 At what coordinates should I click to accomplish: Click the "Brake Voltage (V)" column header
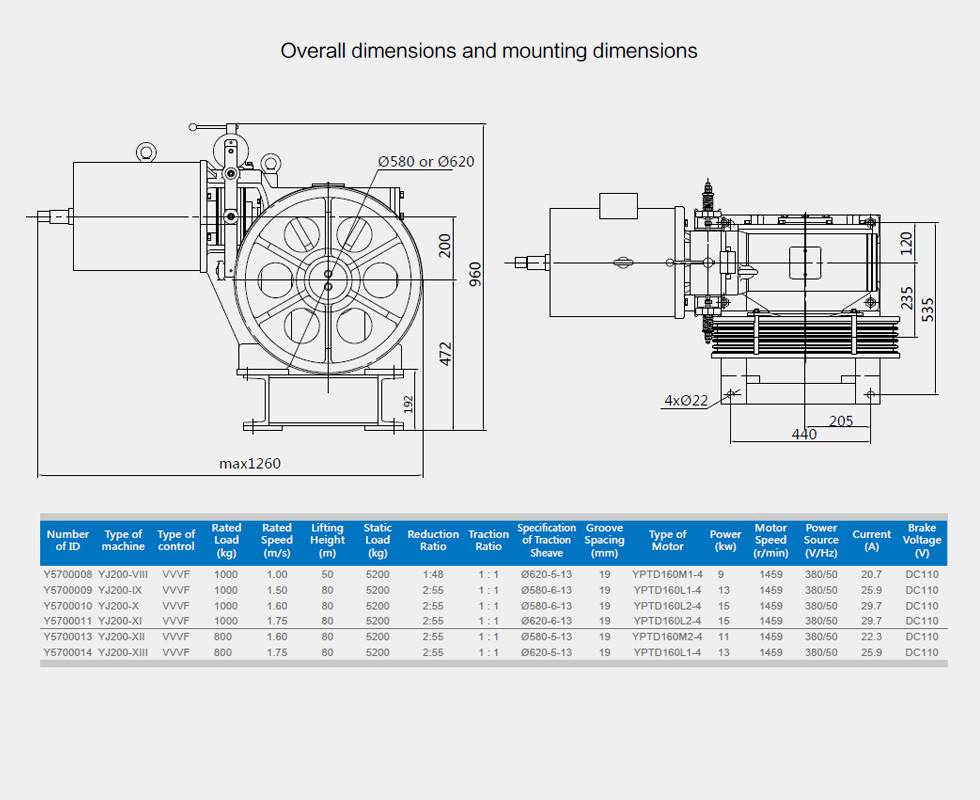[x=921, y=540]
